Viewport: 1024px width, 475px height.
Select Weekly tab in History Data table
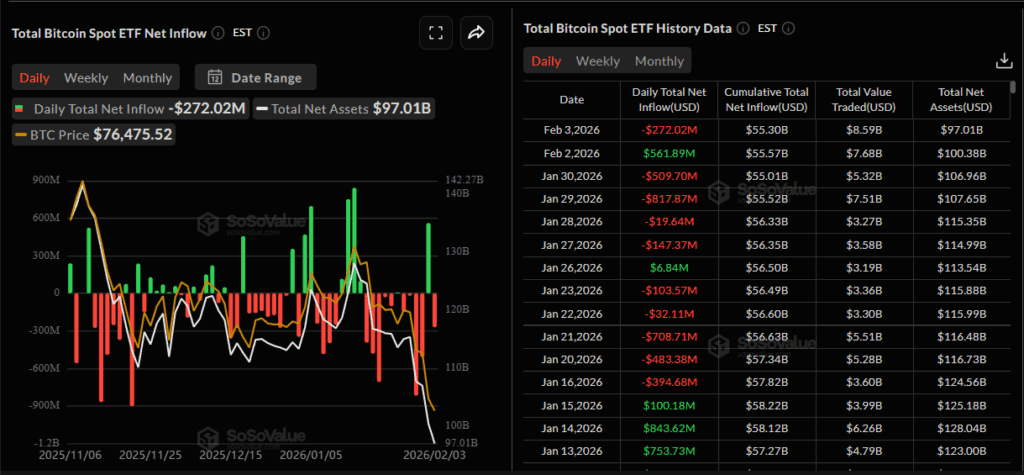[x=597, y=61]
